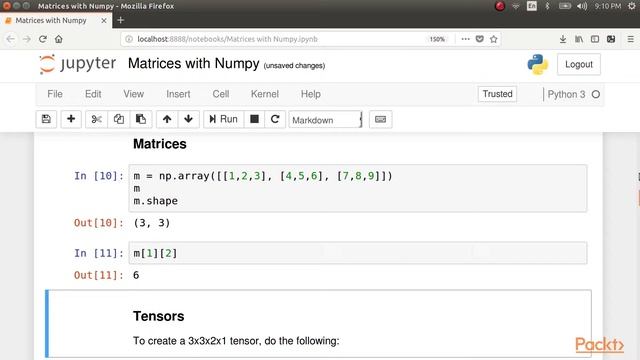
Task: Open the cell type Markdown dropdown
Action: tap(325, 120)
